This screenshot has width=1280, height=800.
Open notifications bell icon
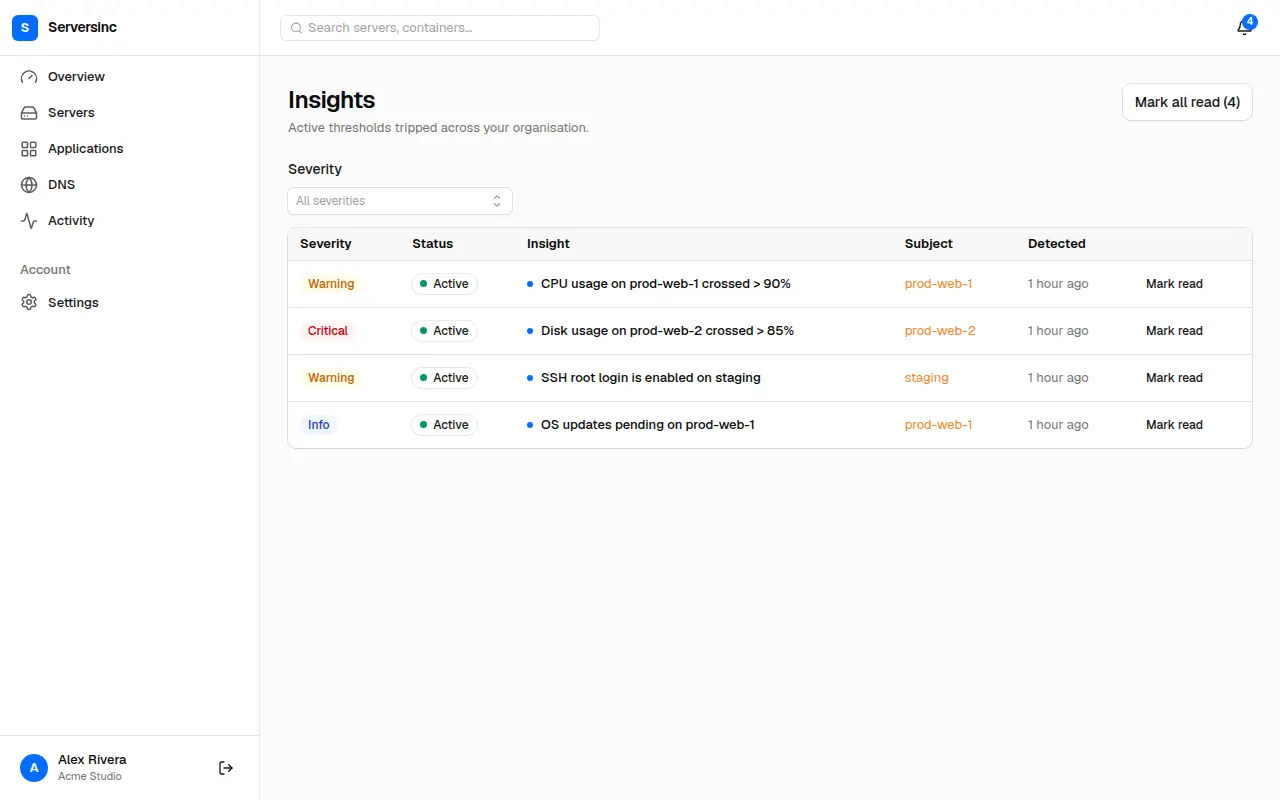pyautogui.click(x=1244, y=28)
